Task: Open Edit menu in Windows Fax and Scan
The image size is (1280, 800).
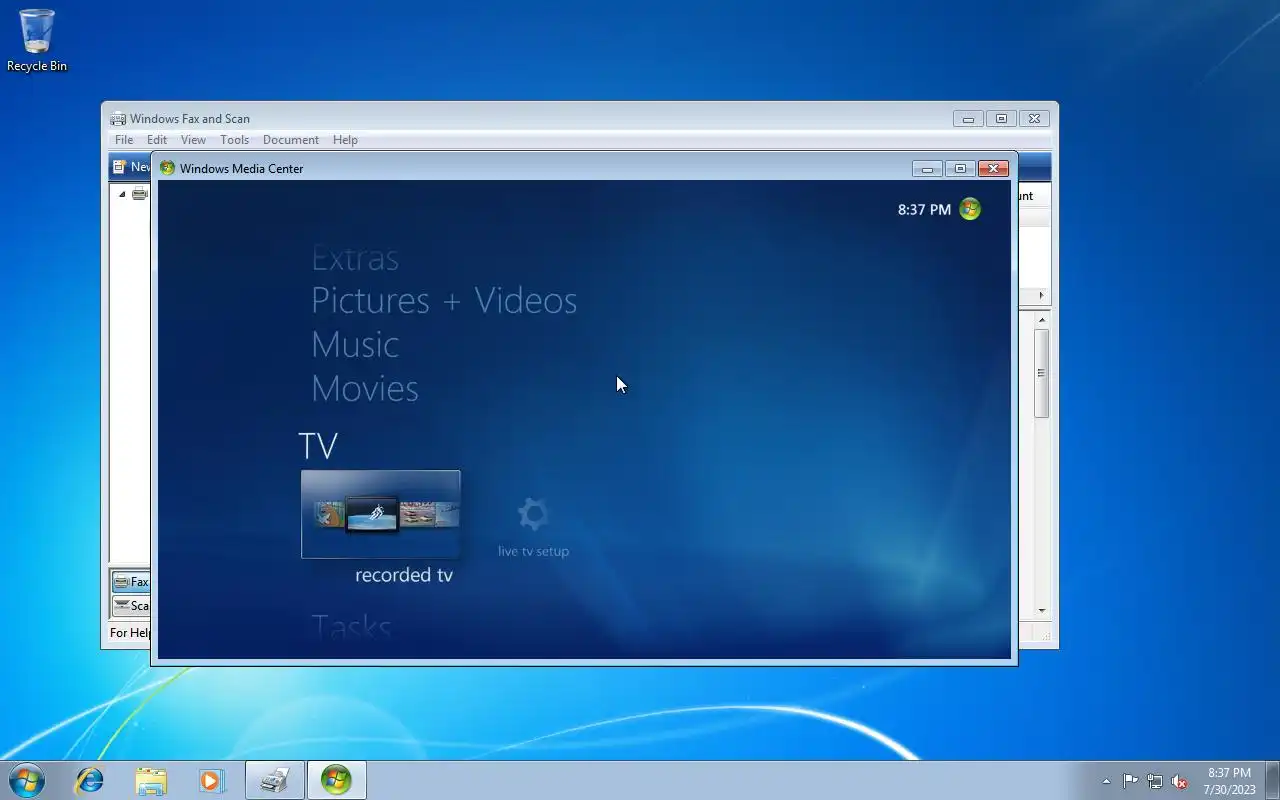Action: pyautogui.click(x=157, y=140)
